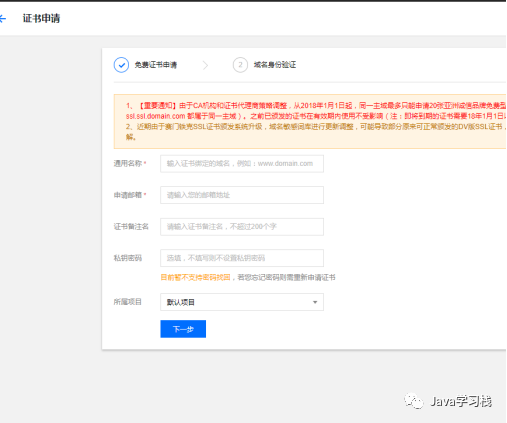Image resolution: width=507 pixels, height=423 pixels.
Task: Click the ssl.ssl.domain.com text in notice
Action: (155, 116)
